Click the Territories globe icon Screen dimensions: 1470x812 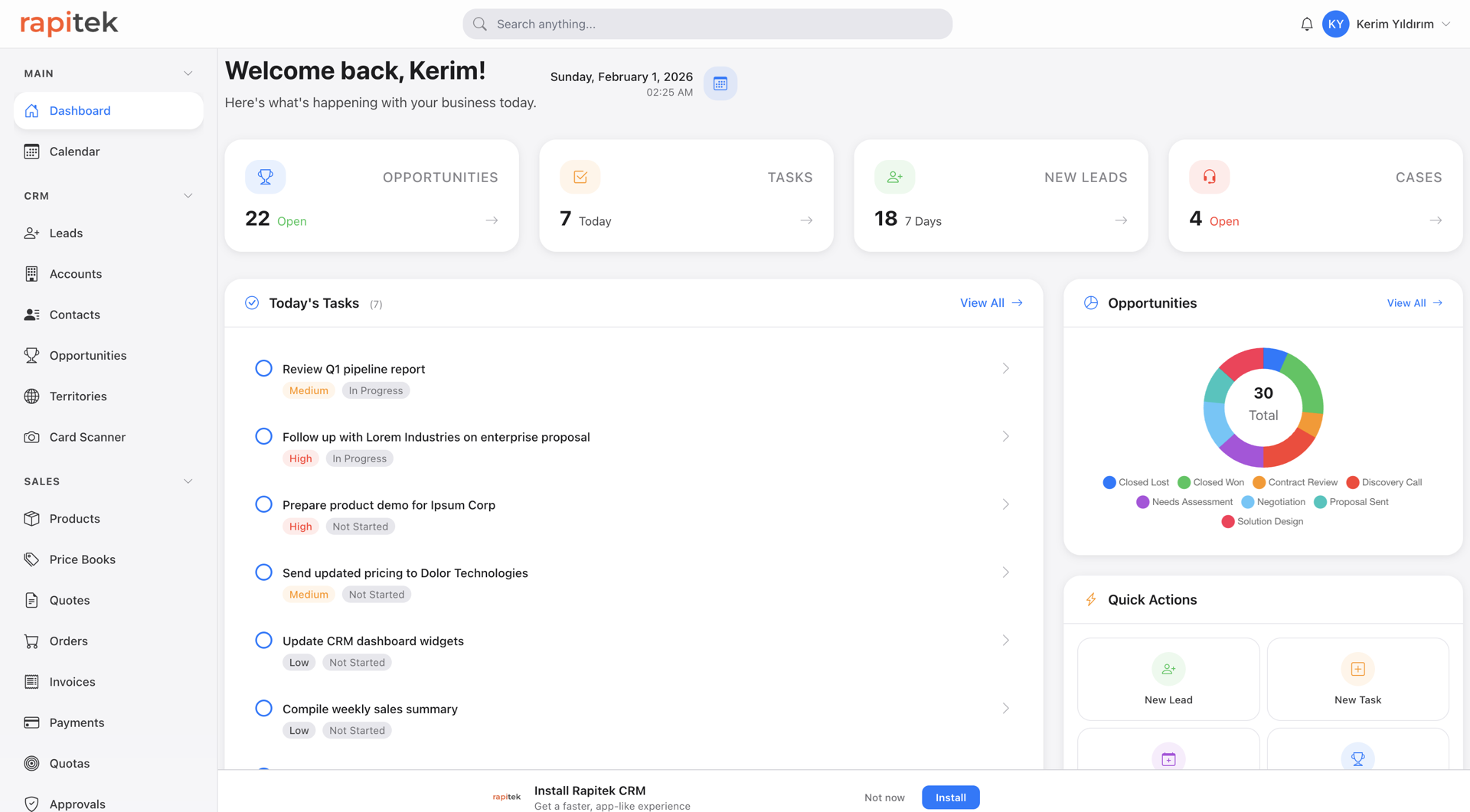click(31, 396)
